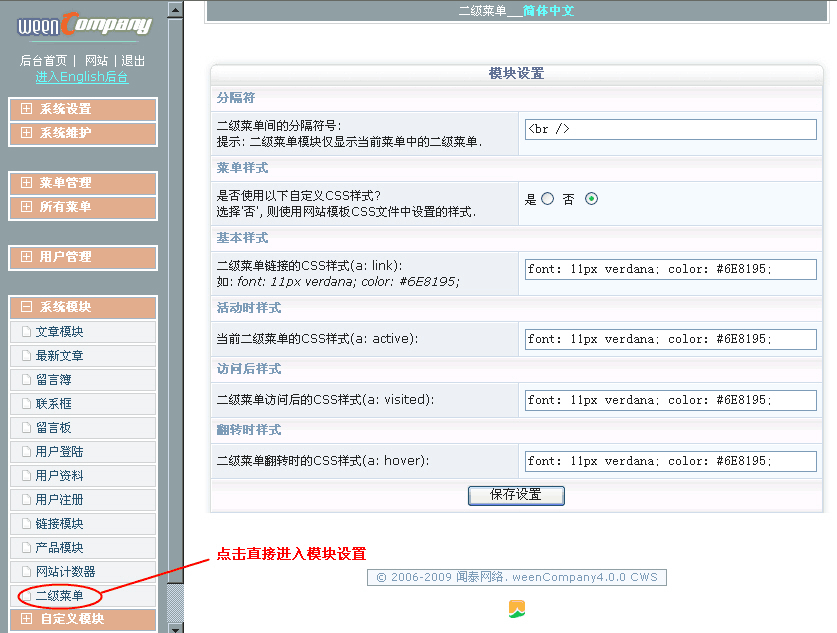Click the page icon beside 链接模块
Viewport: 837px width, 633px height.
pos(26,524)
